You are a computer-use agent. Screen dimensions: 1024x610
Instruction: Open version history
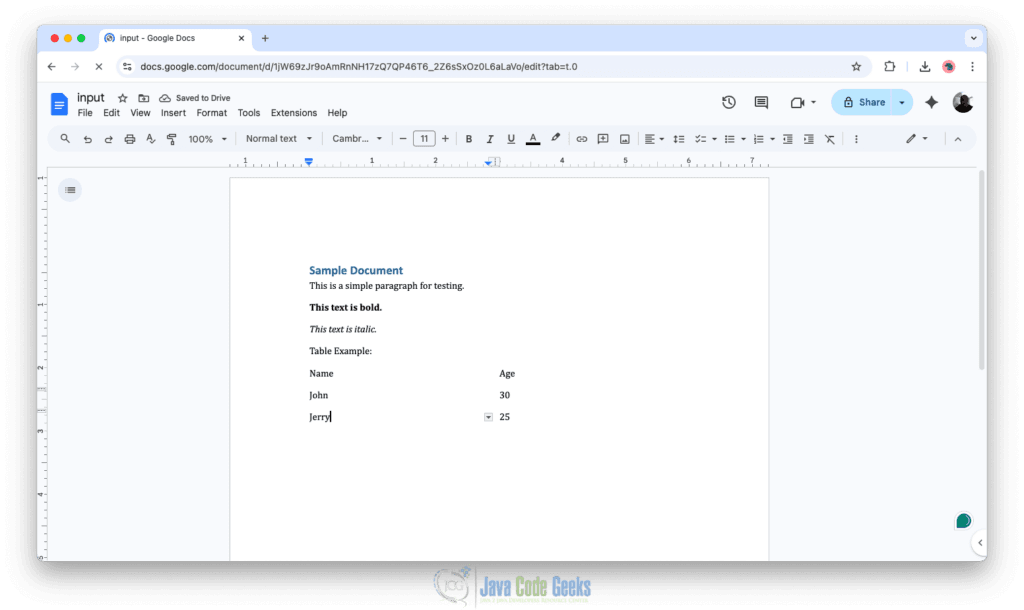coord(729,103)
